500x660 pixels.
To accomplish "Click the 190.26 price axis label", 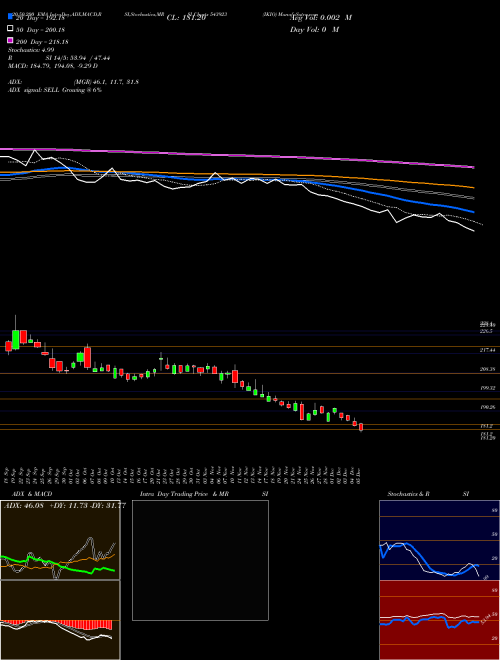I will [x=488, y=407].
